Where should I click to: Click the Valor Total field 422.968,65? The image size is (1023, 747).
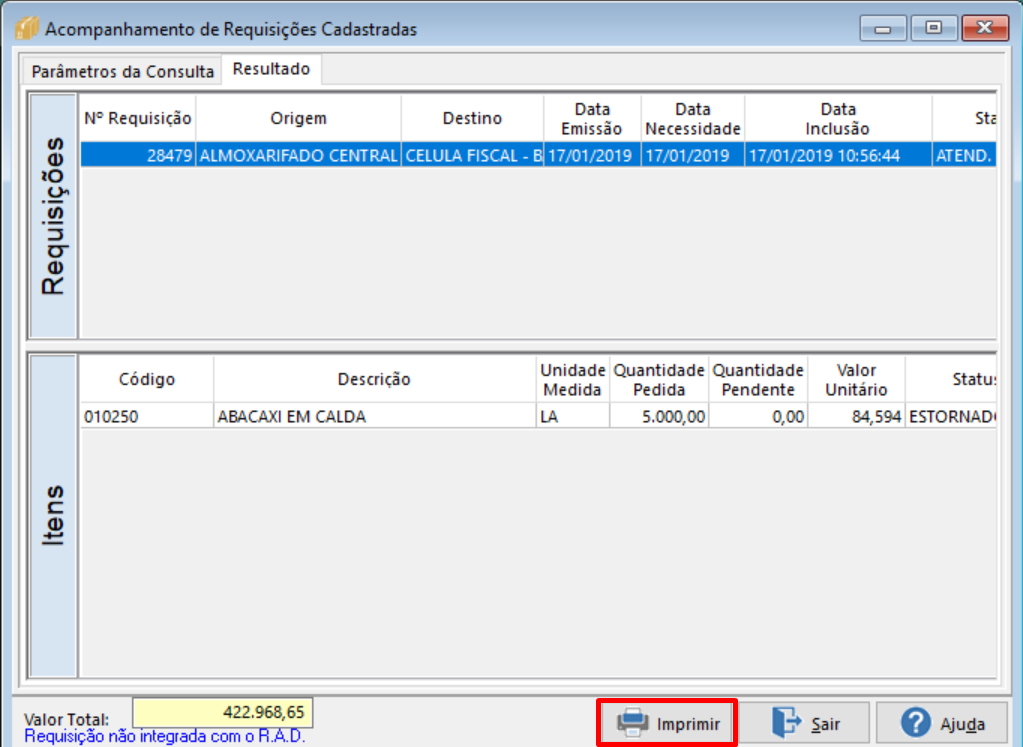(x=222, y=712)
